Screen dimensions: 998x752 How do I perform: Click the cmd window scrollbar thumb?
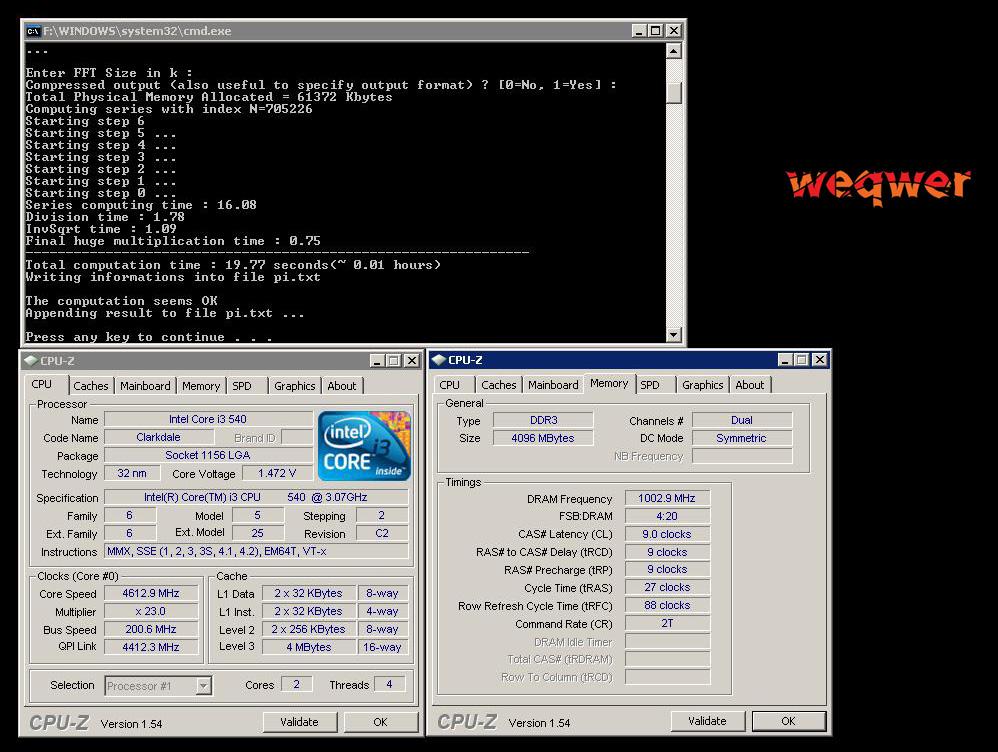673,92
